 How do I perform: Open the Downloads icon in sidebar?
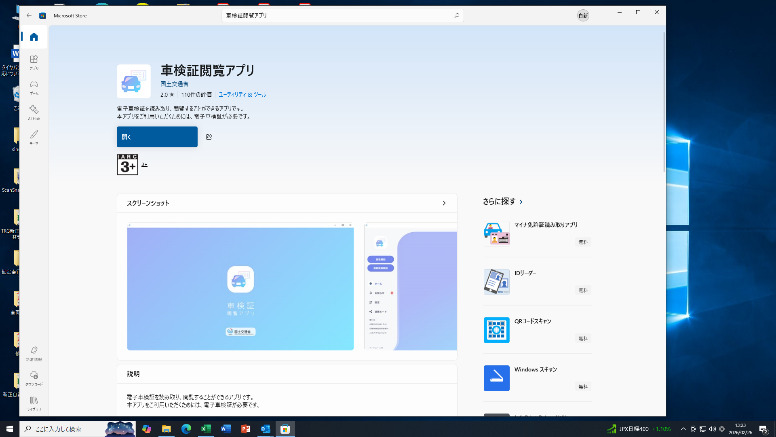(33, 376)
